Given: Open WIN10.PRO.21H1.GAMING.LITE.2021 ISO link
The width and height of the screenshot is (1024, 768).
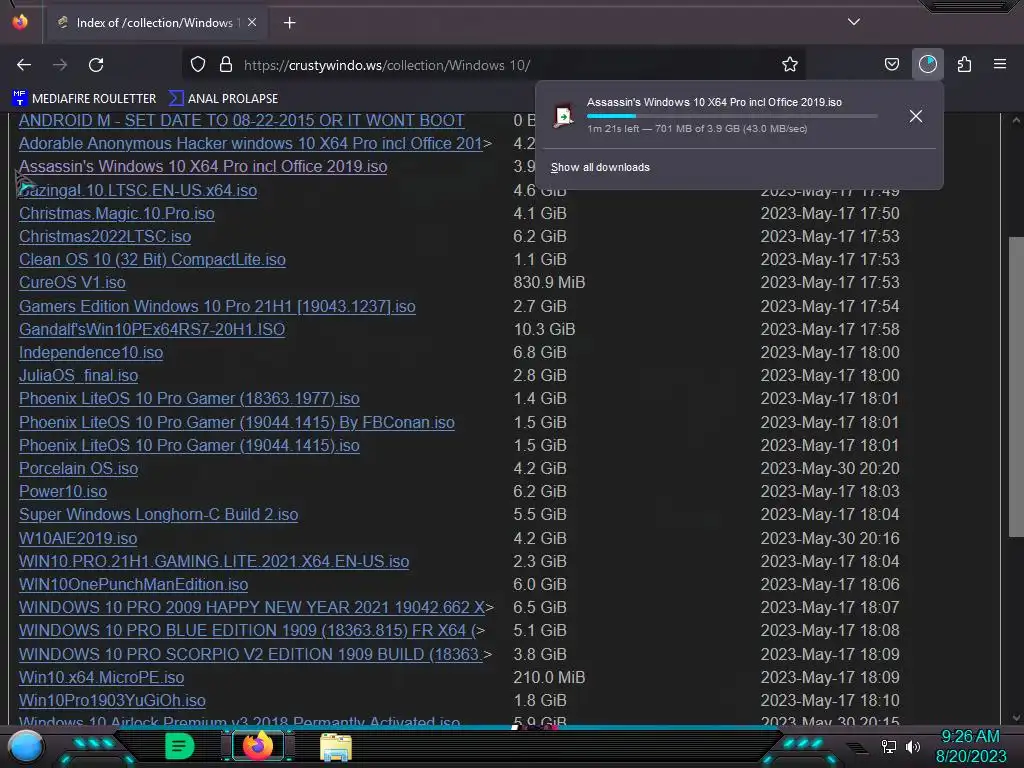Looking at the screenshot, I should pyautogui.click(x=214, y=562).
